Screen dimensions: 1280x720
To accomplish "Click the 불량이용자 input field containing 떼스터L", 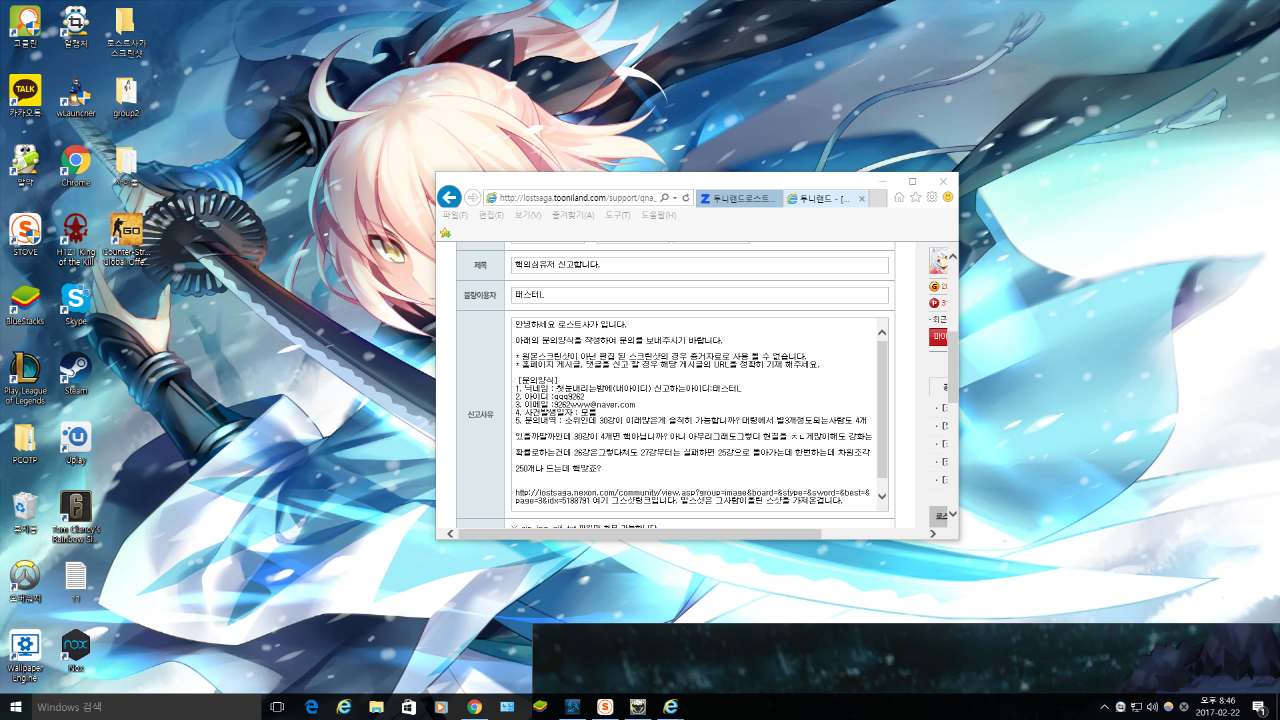I will [x=699, y=295].
